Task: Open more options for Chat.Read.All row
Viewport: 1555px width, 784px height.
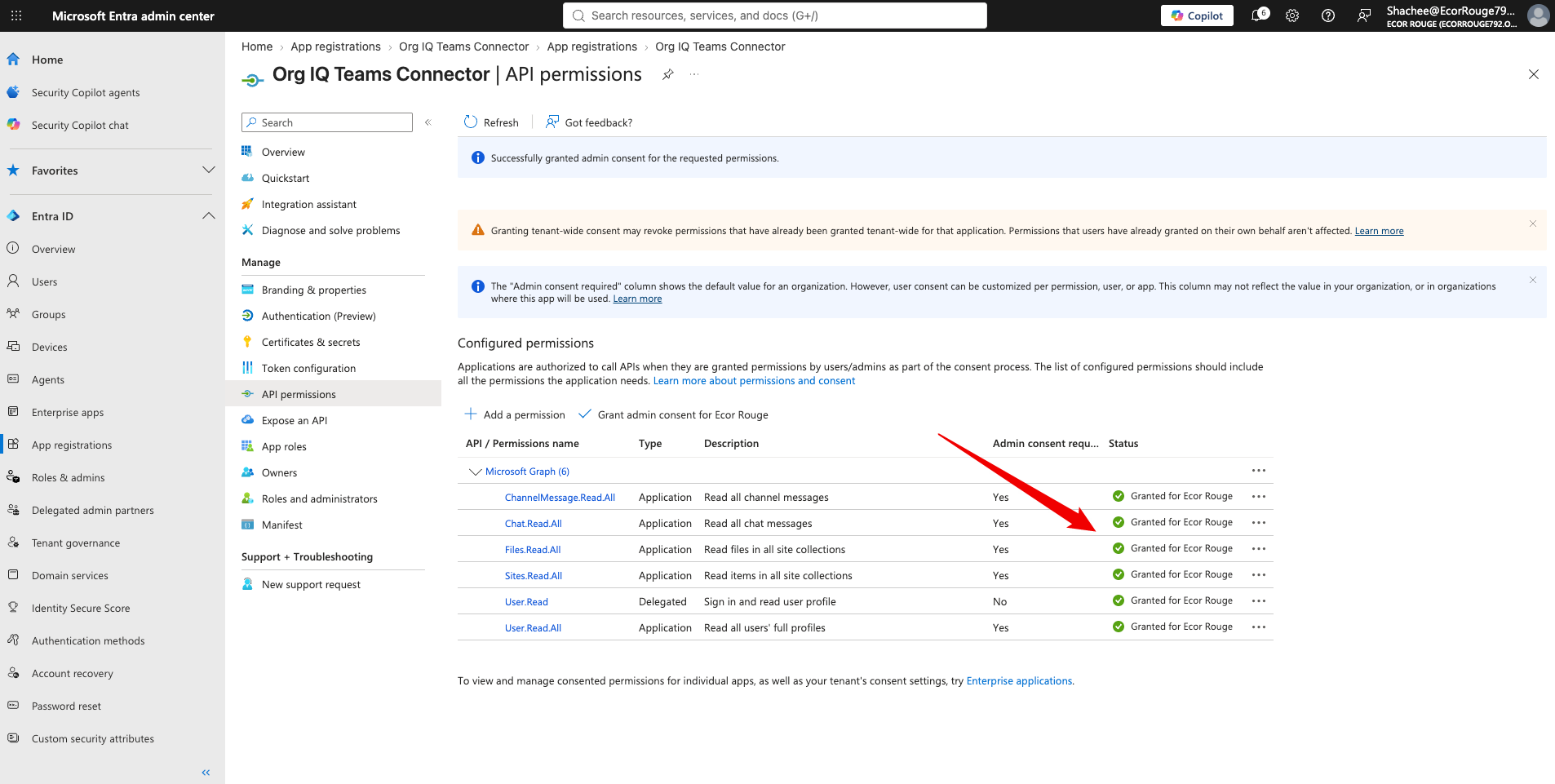Action: 1259,523
